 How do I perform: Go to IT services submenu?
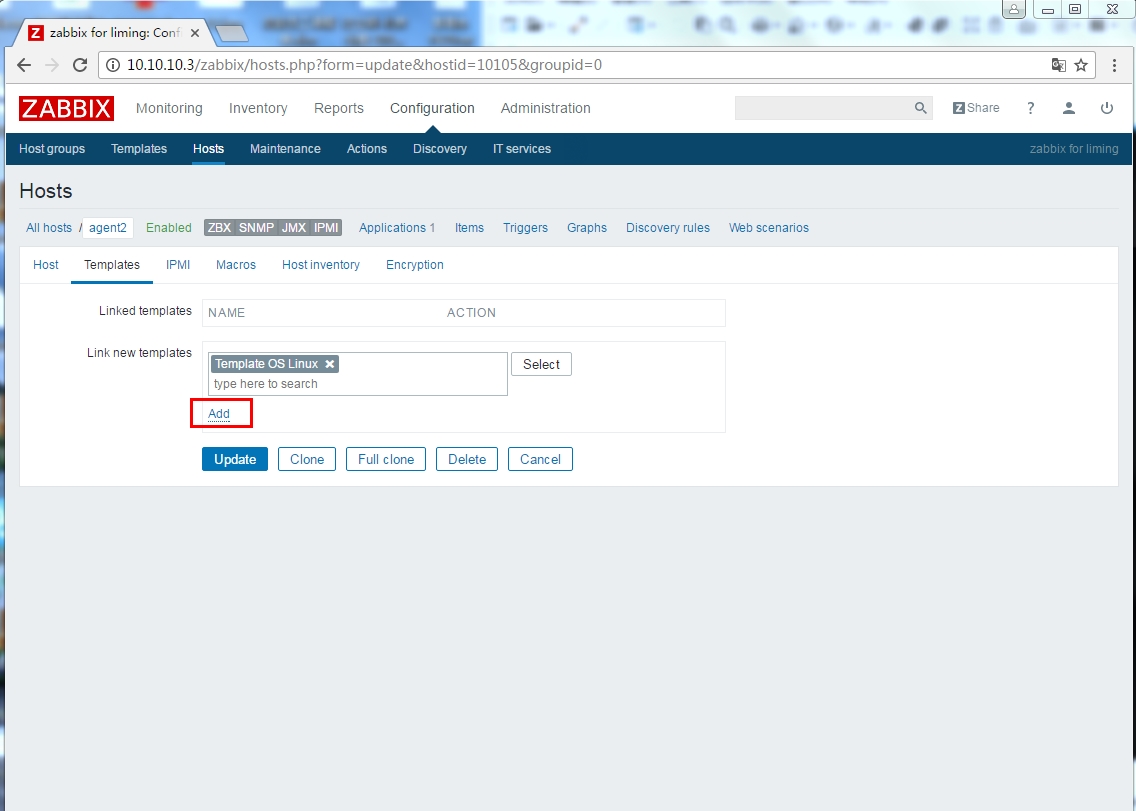coord(522,149)
